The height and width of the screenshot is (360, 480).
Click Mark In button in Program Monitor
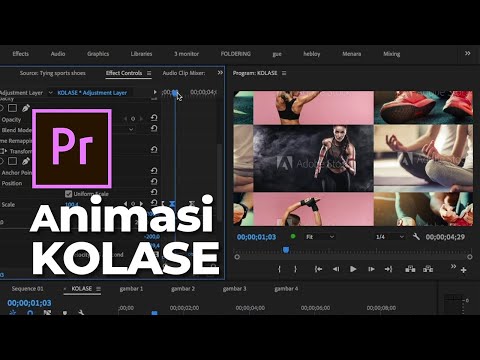click(x=279, y=269)
